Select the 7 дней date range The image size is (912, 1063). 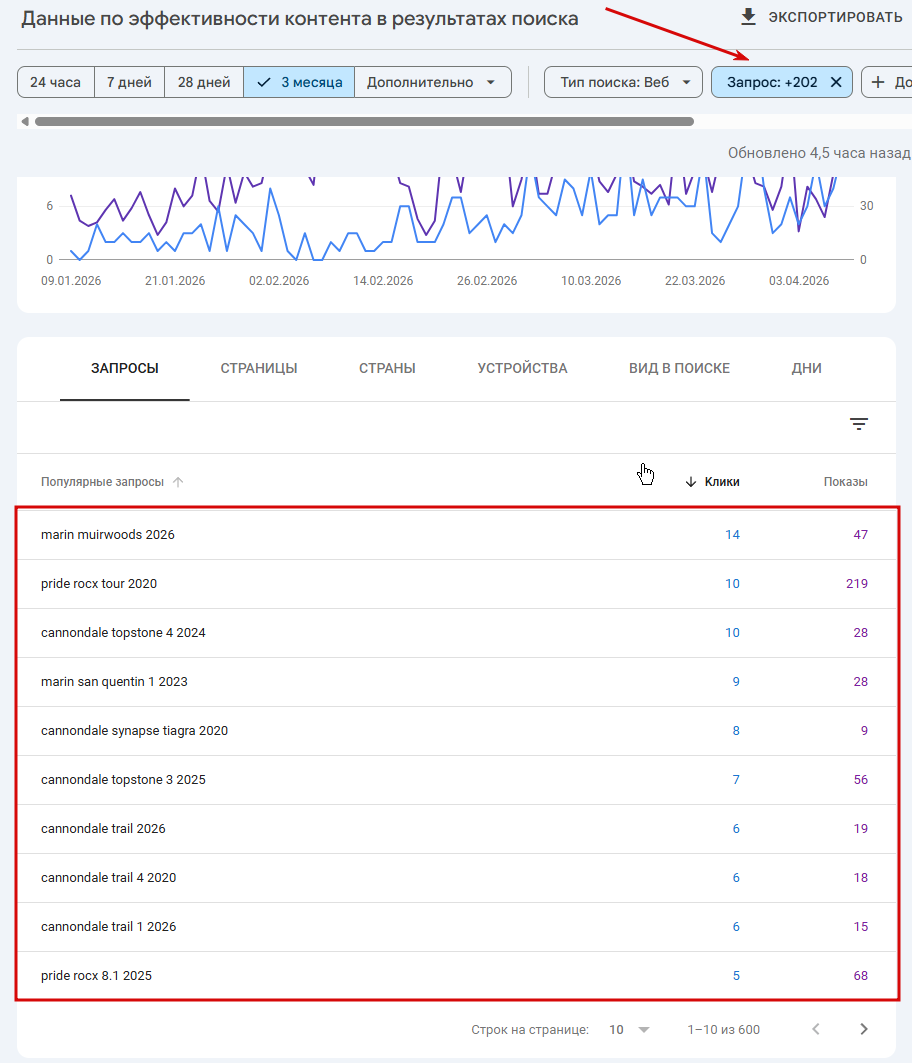pyautogui.click(x=129, y=82)
